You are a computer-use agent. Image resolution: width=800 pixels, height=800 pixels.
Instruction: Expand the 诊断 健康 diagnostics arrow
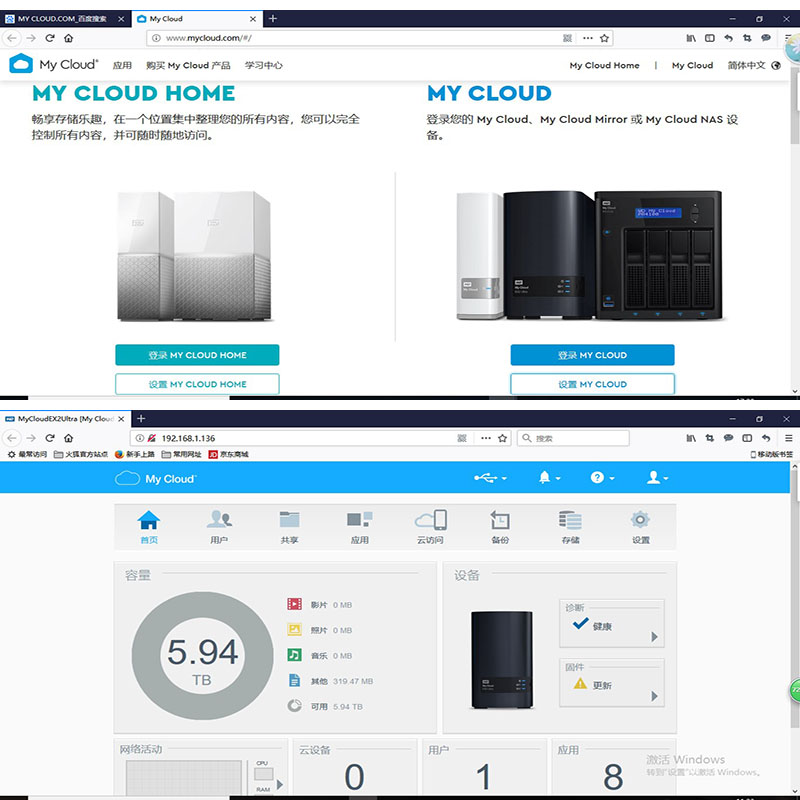point(655,637)
